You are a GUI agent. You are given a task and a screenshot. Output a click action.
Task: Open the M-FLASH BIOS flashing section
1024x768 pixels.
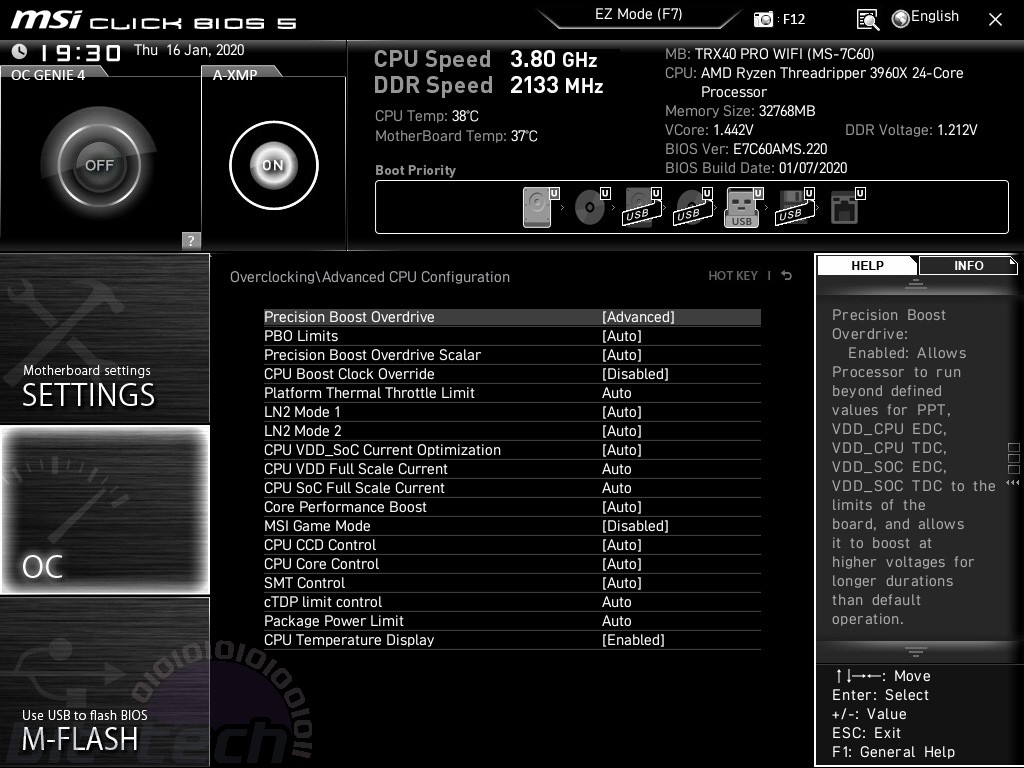pos(104,681)
